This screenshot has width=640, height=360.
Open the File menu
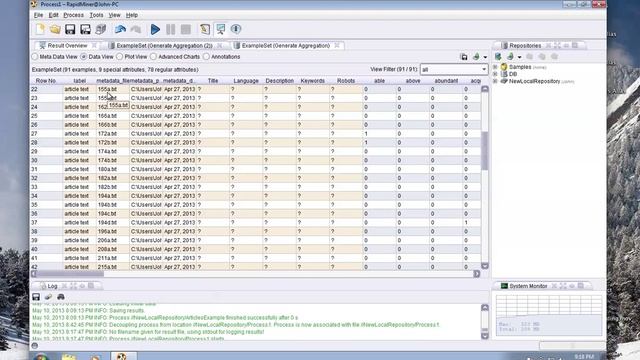coord(38,15)
